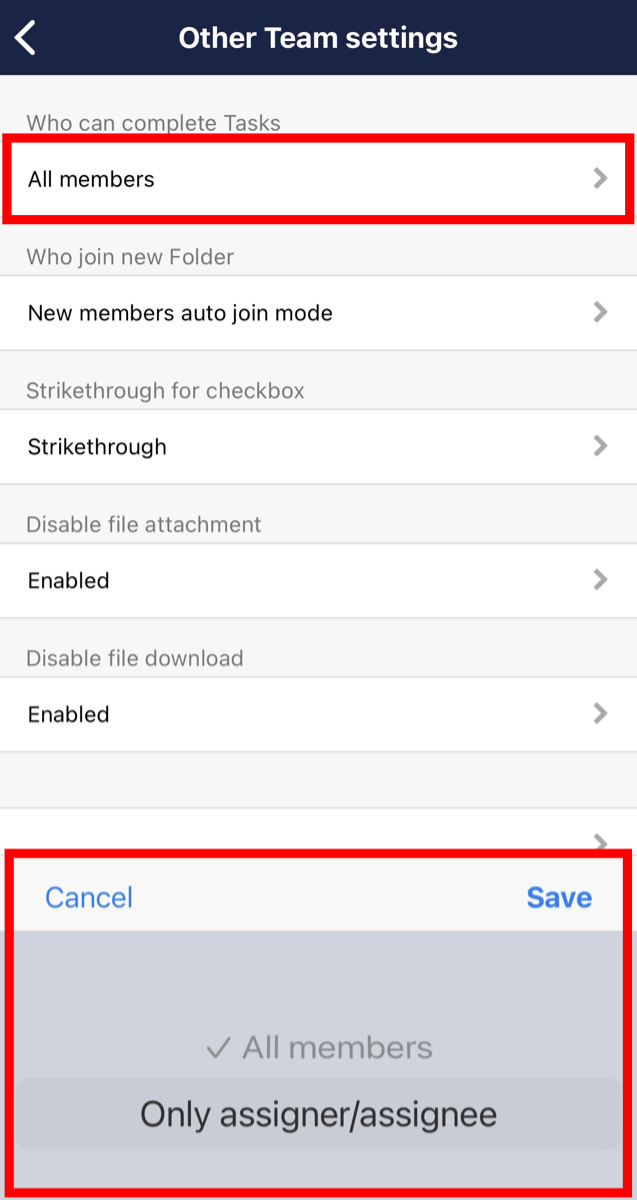The image size is (637, 1200).
Task: Cancel the picker selection
Action: [x=88, y=897]
